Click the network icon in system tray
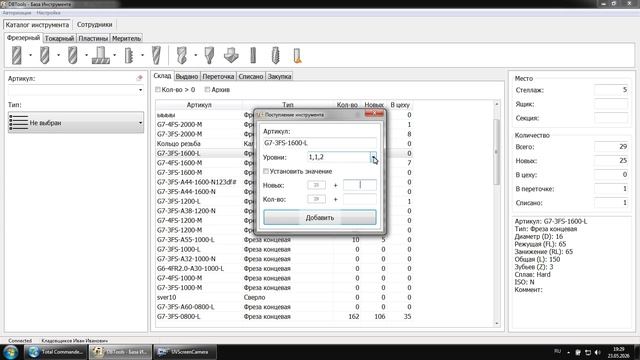 (x=588, y=352)
